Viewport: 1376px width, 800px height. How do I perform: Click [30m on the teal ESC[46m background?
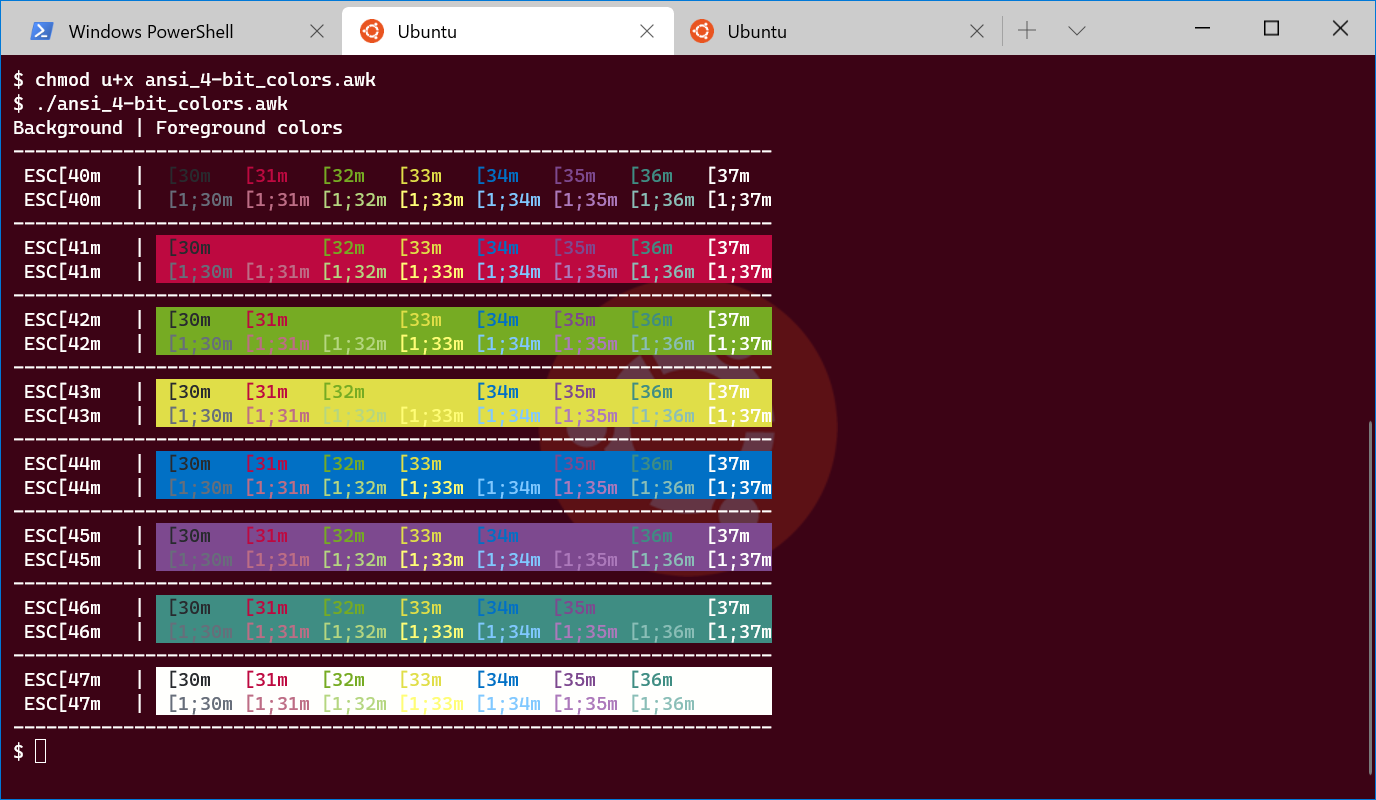[x=189, y=608]
